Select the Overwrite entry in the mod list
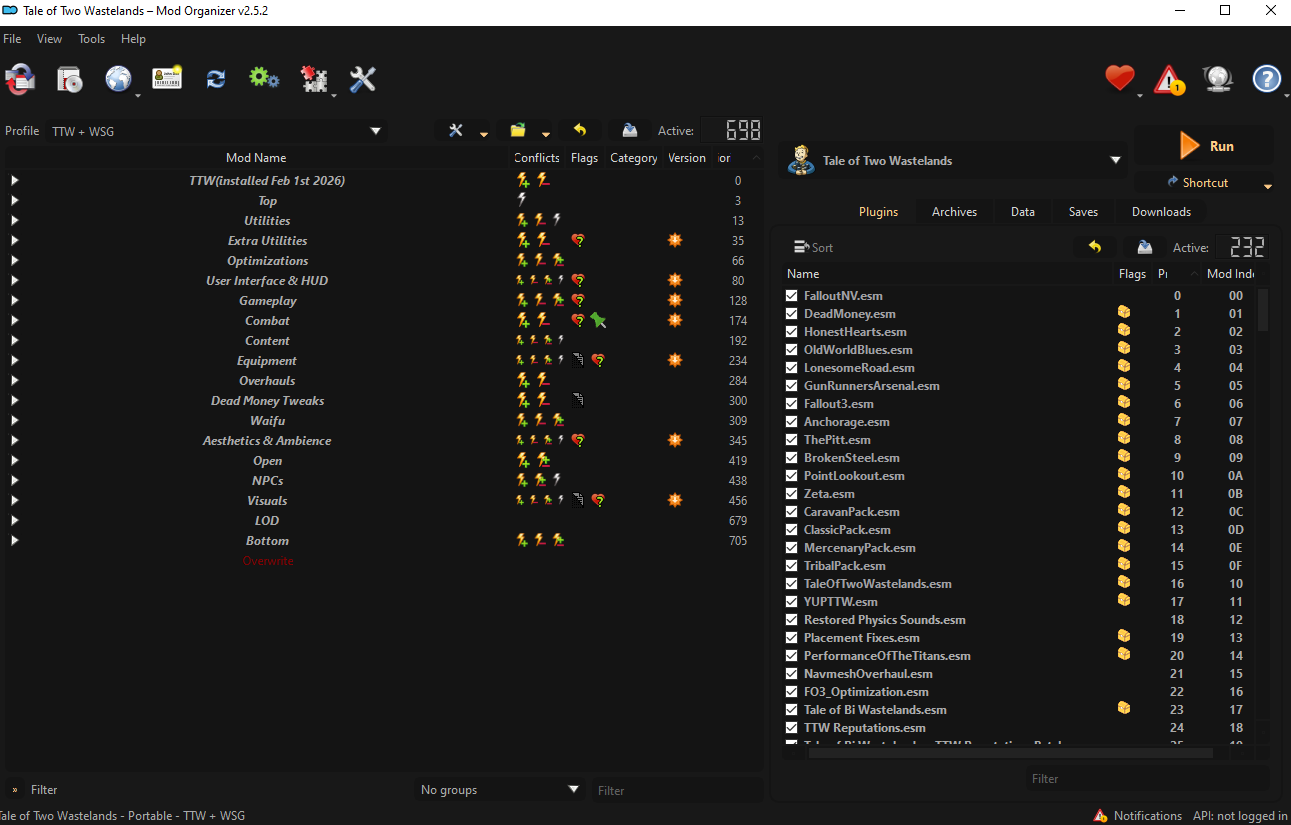 coord(268,561)
